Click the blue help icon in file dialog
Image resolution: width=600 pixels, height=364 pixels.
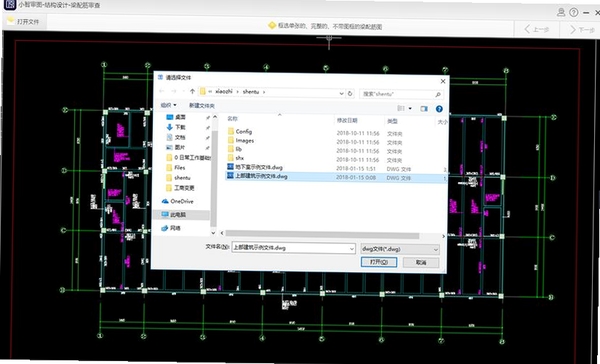(x=439, y=109)
